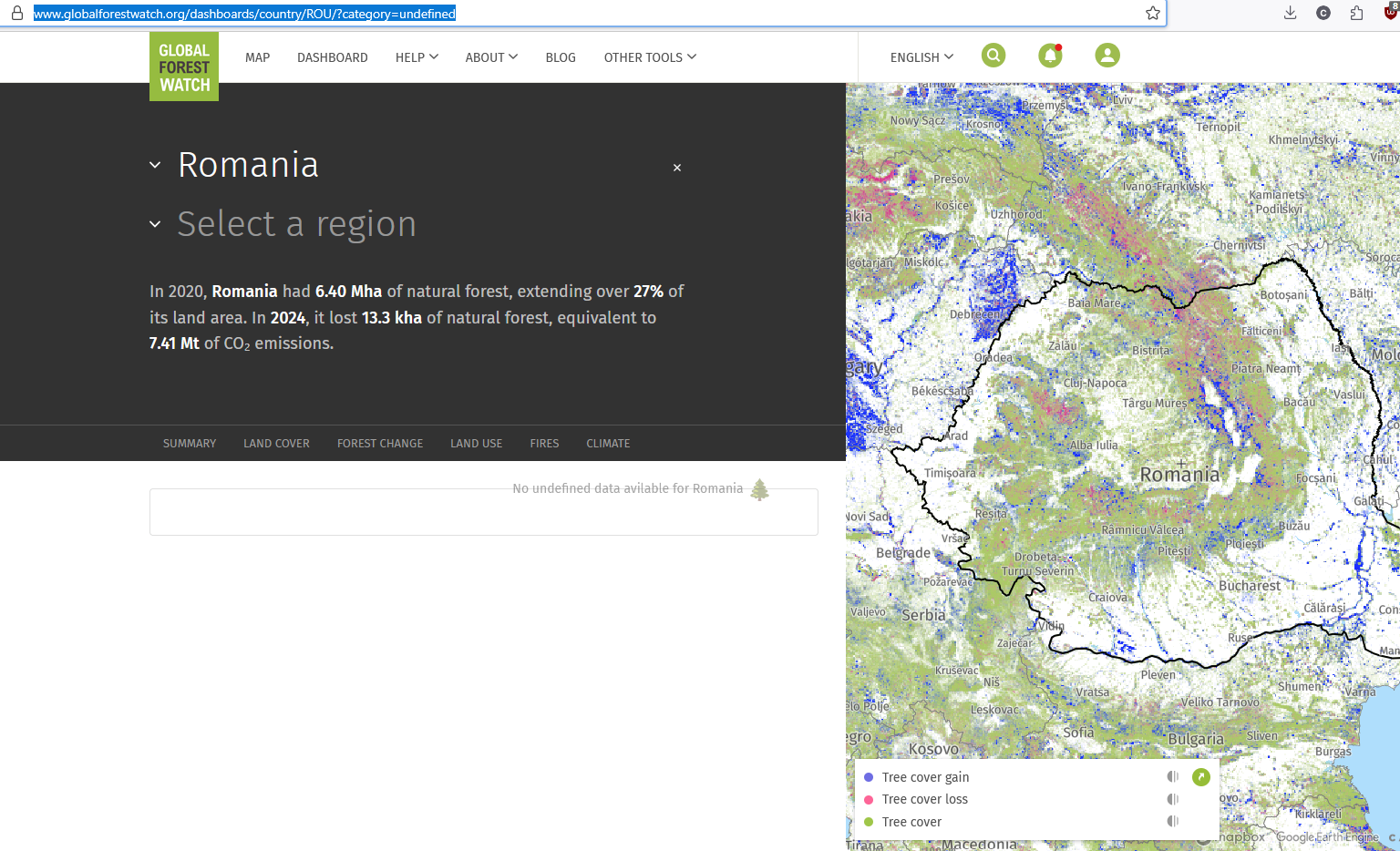View site security lock icon

16,13
